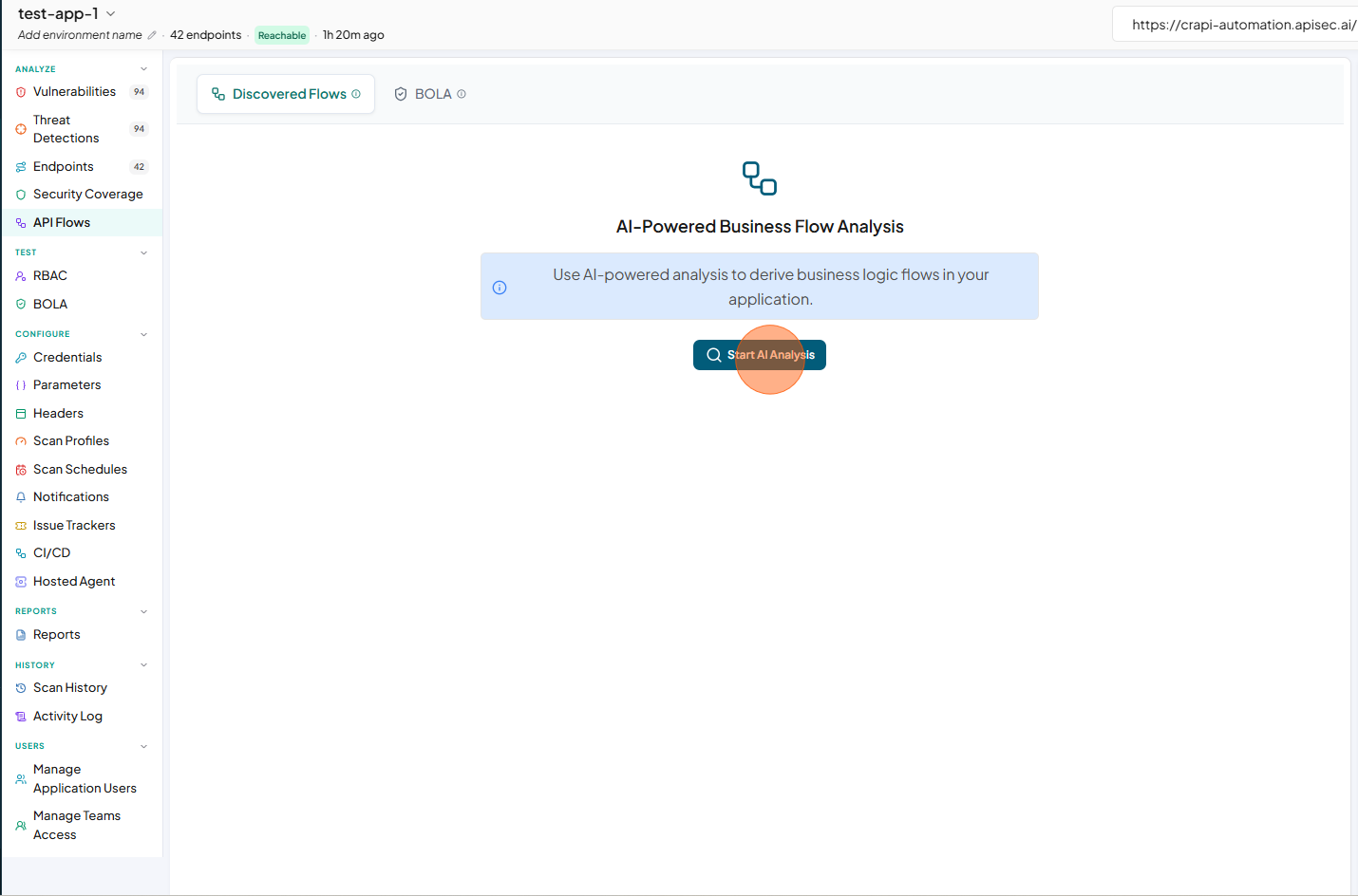Screen dimensions: 1358x896
Task: Click the Hosted Agent icon
Action: pos(21,582)
